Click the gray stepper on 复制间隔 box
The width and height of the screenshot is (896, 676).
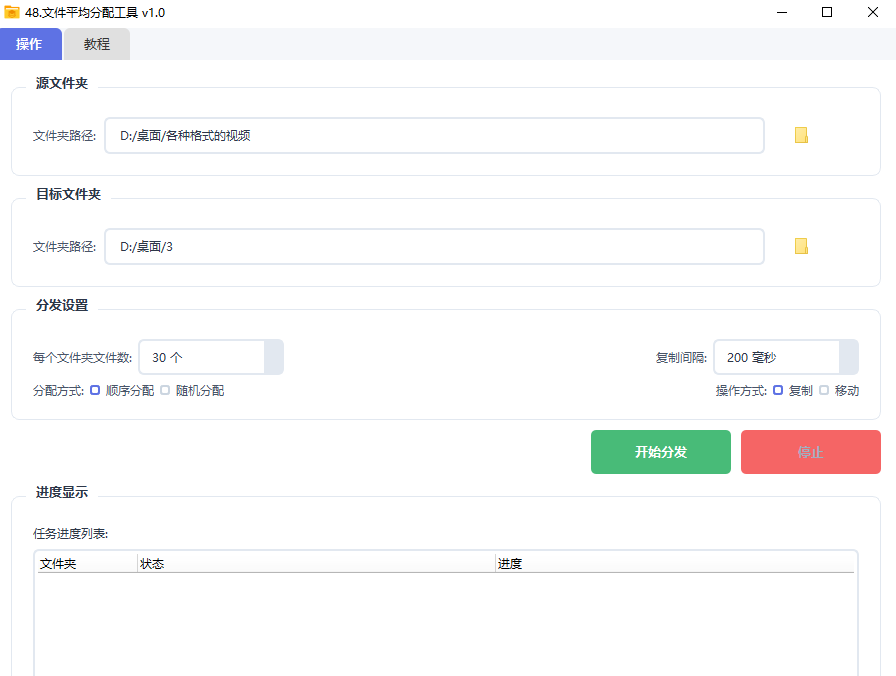[x=848, y=357]
